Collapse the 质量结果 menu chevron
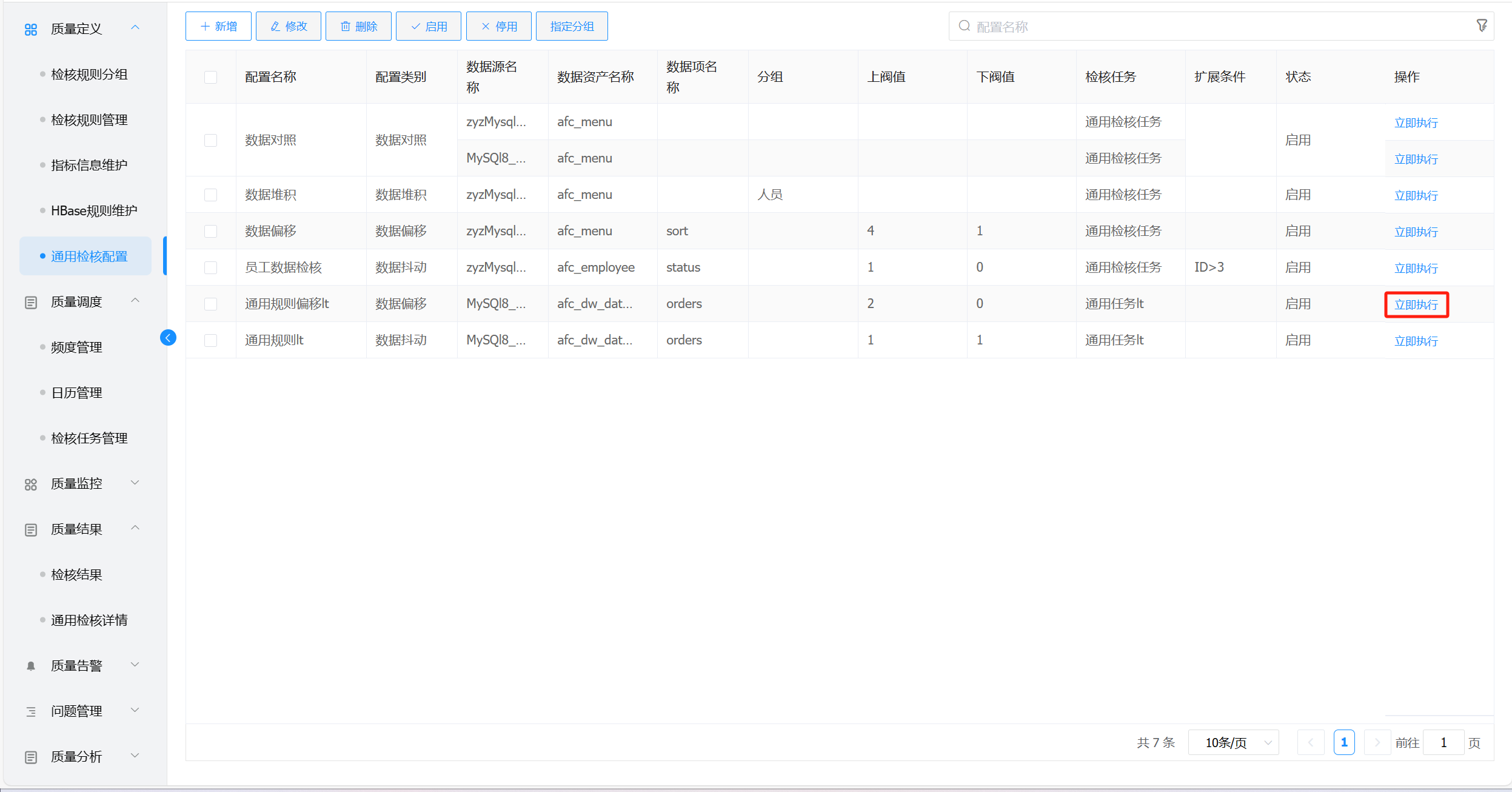Screen dimensions: 1512x792 point(135,528)
